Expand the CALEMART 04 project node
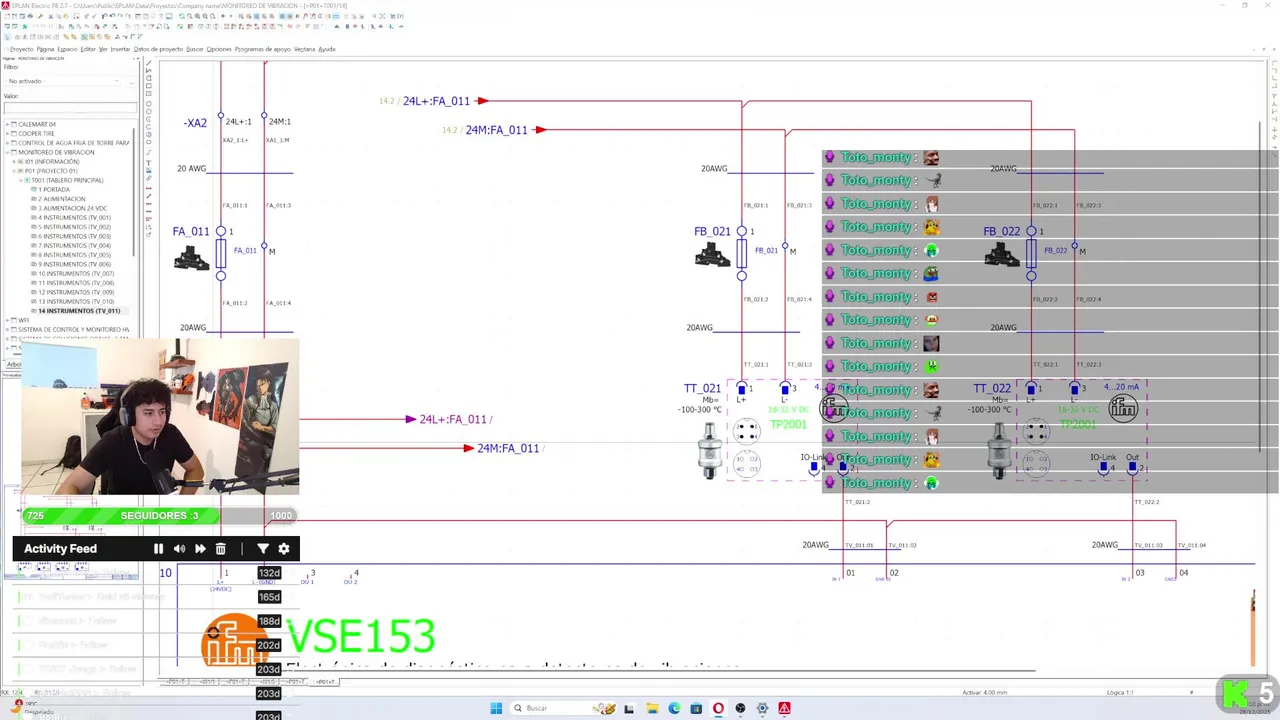The width and height of the screenshot is (1280, 720). (8, 124)
